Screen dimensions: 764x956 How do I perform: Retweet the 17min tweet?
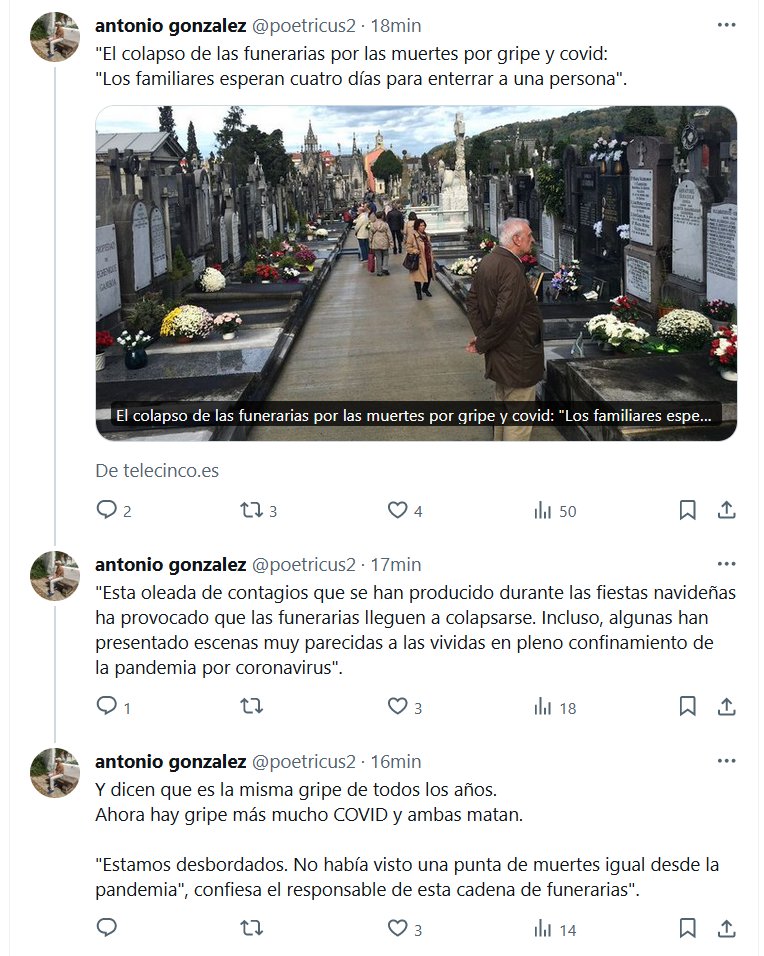(251, 706)
